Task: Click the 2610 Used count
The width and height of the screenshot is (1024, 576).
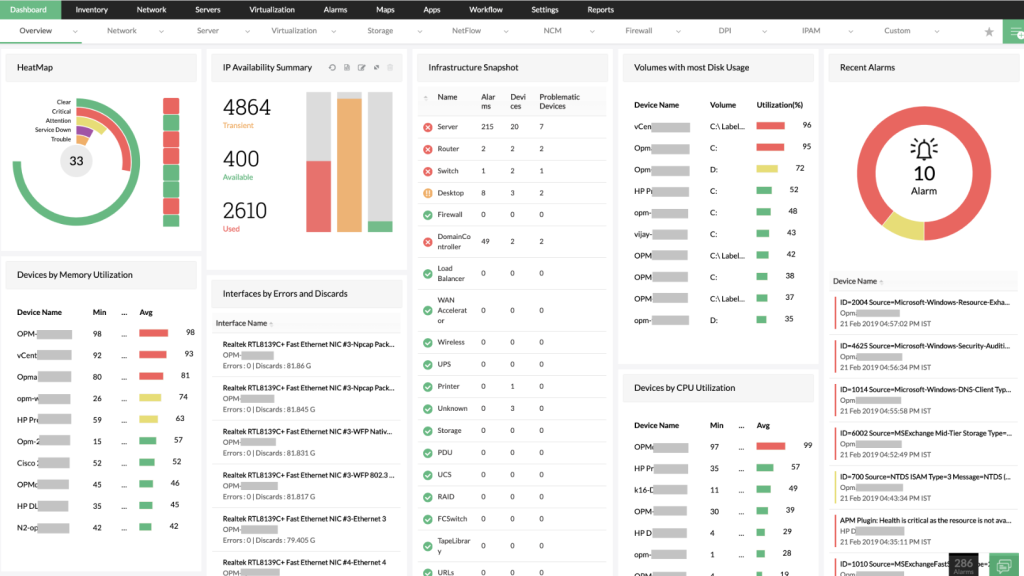Action: click(x=245, y=210)
